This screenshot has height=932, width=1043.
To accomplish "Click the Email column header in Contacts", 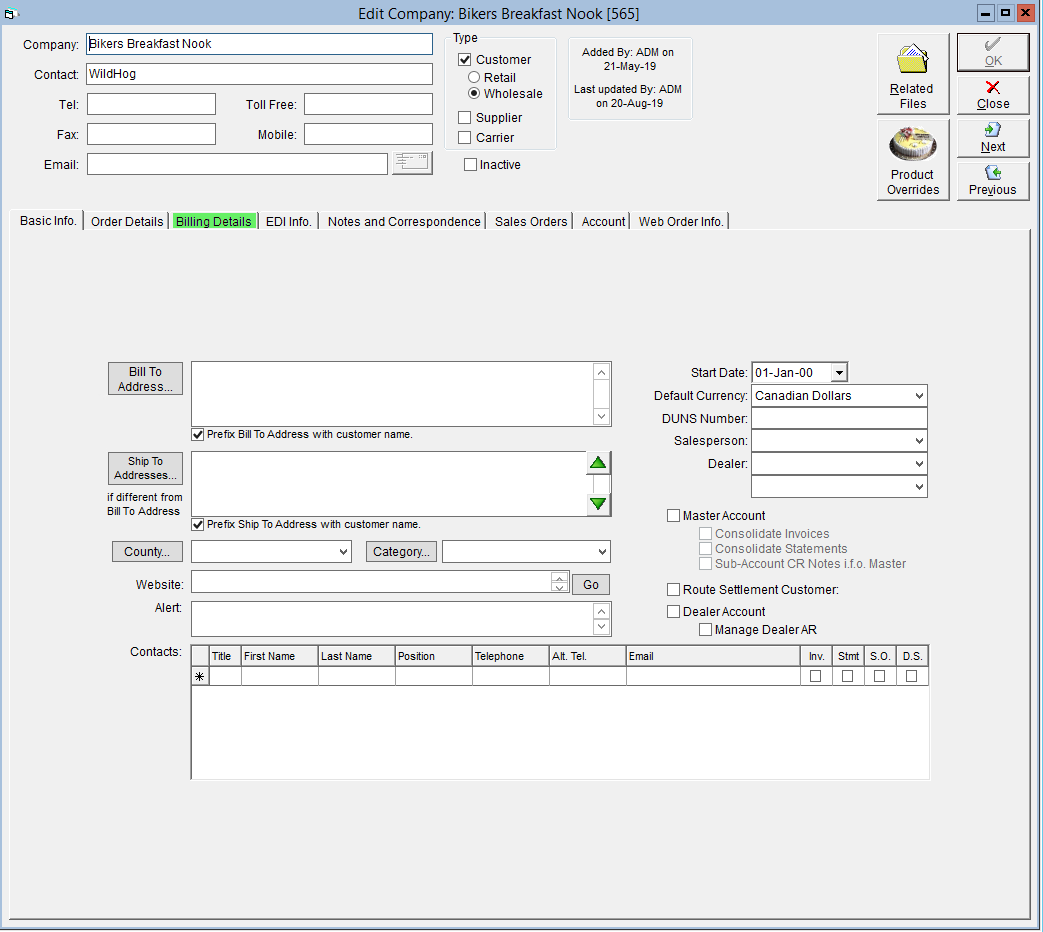I will pos(713,656).
